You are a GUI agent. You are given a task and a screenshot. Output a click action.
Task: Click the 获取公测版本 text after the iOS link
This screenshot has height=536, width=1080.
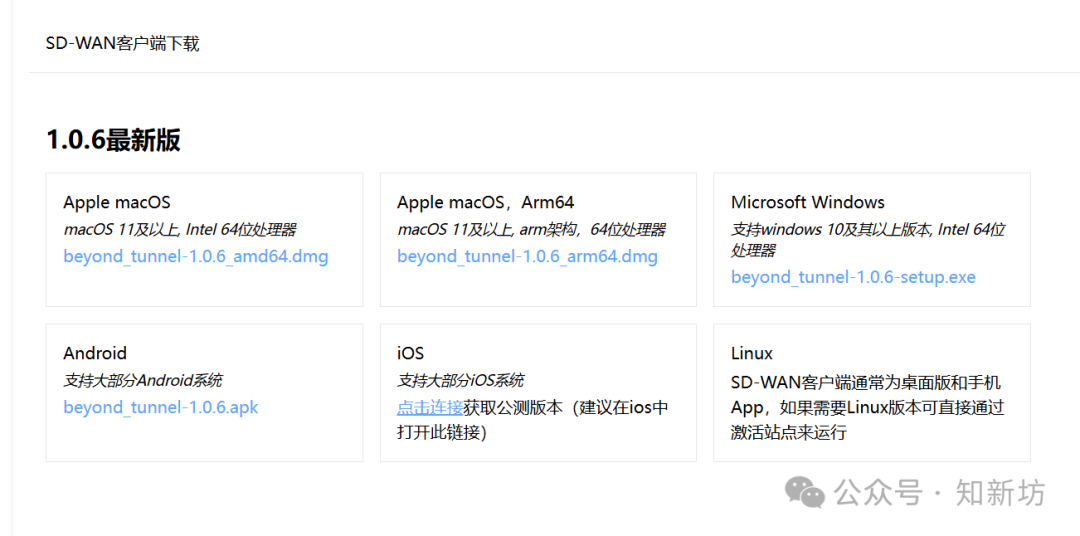click(515, 407)
